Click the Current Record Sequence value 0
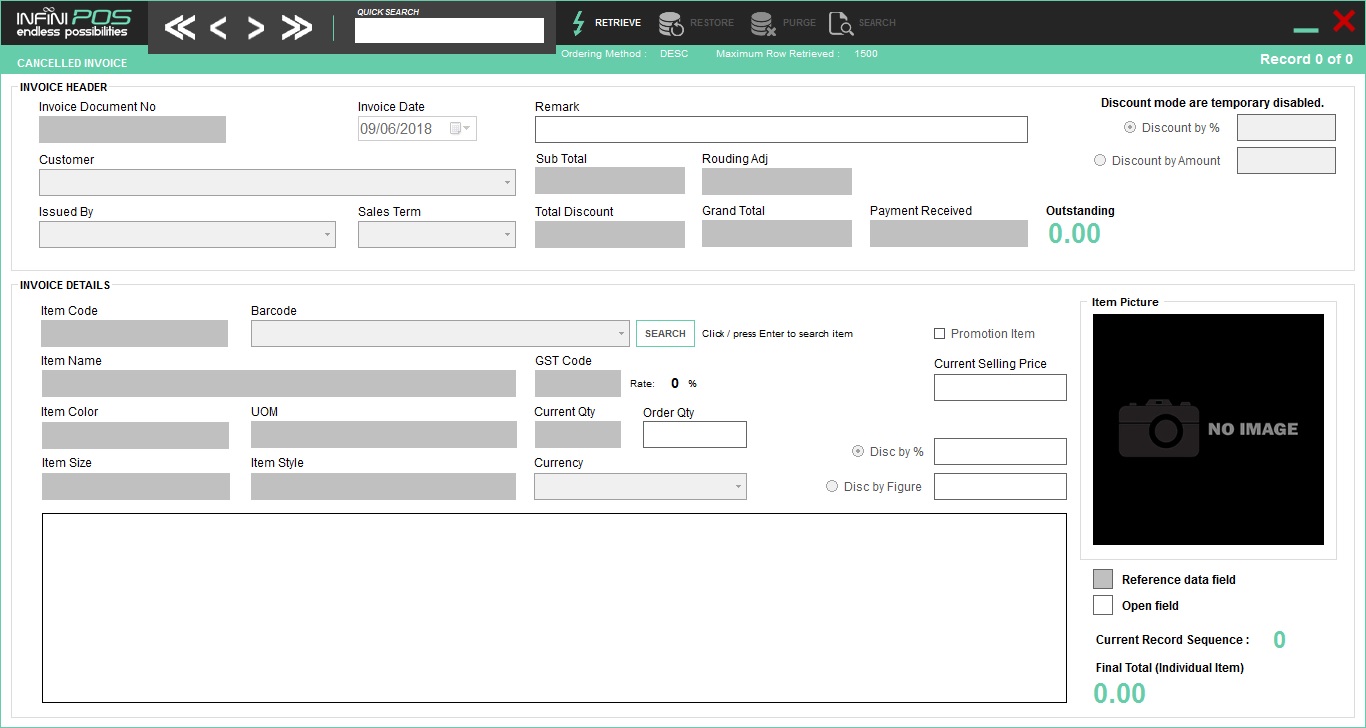The image size is (1366, 728). click(1279, 640)
